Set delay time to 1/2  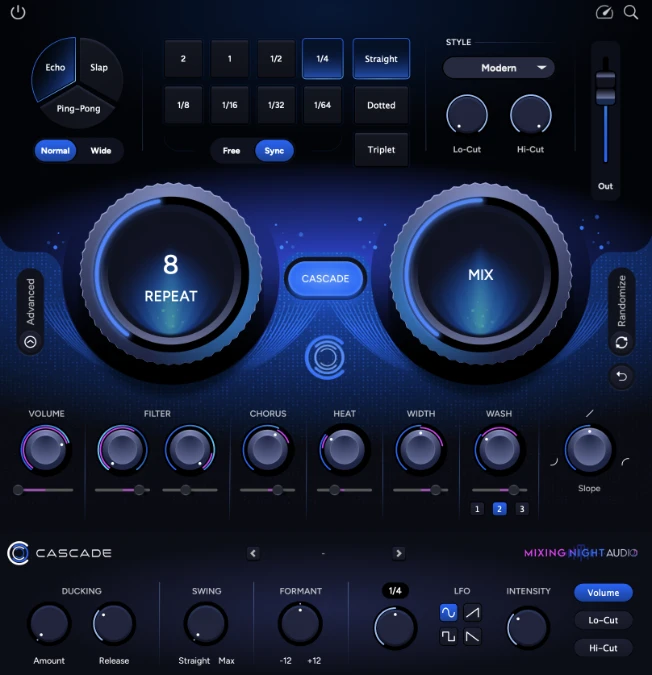pyautogui.click(x=276, y=59)
